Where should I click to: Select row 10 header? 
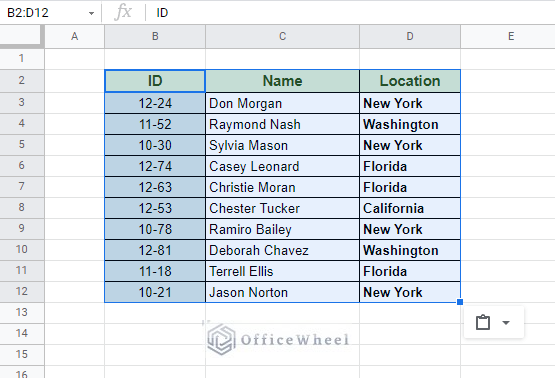22,250
